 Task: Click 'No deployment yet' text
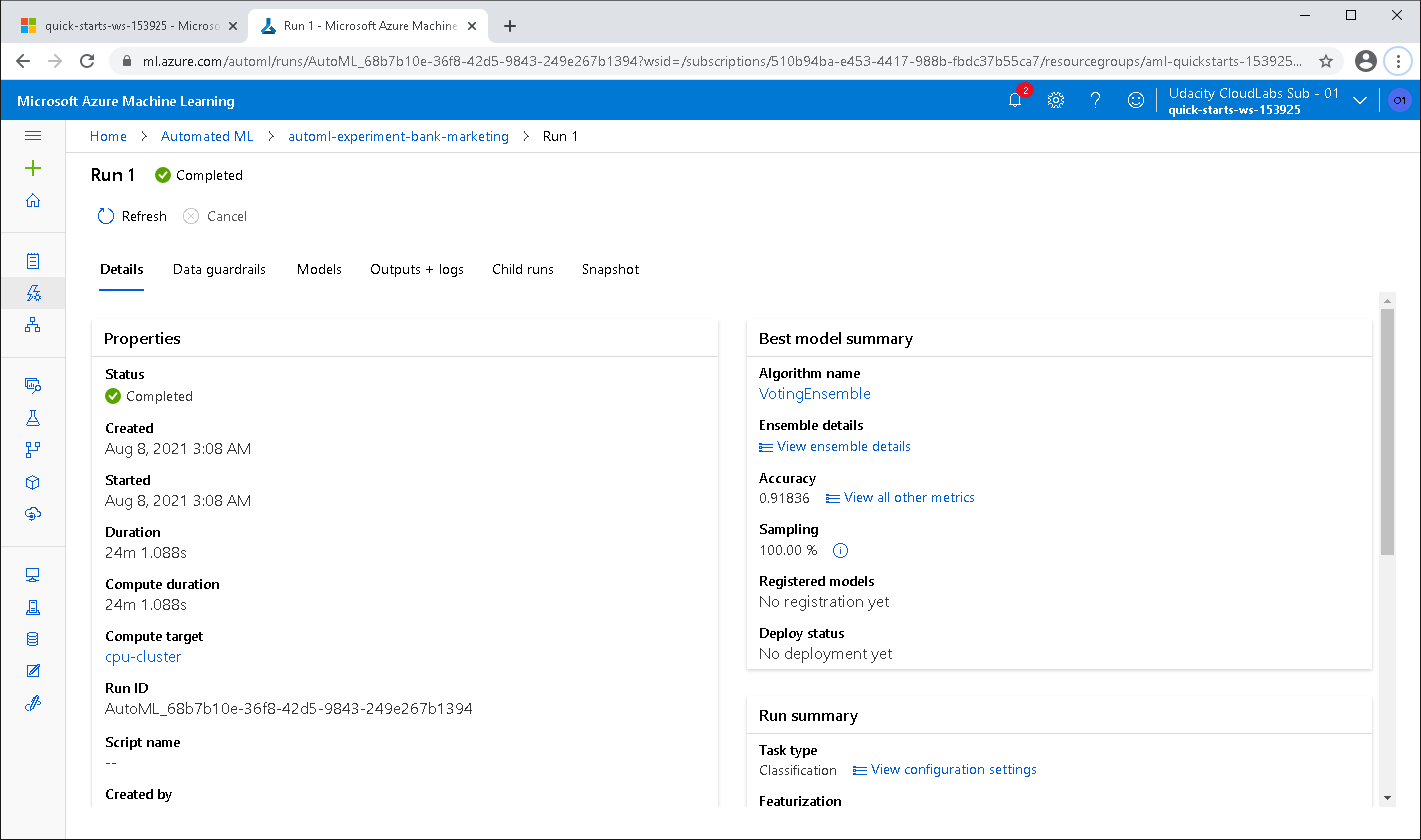click(x=826, y=654)
